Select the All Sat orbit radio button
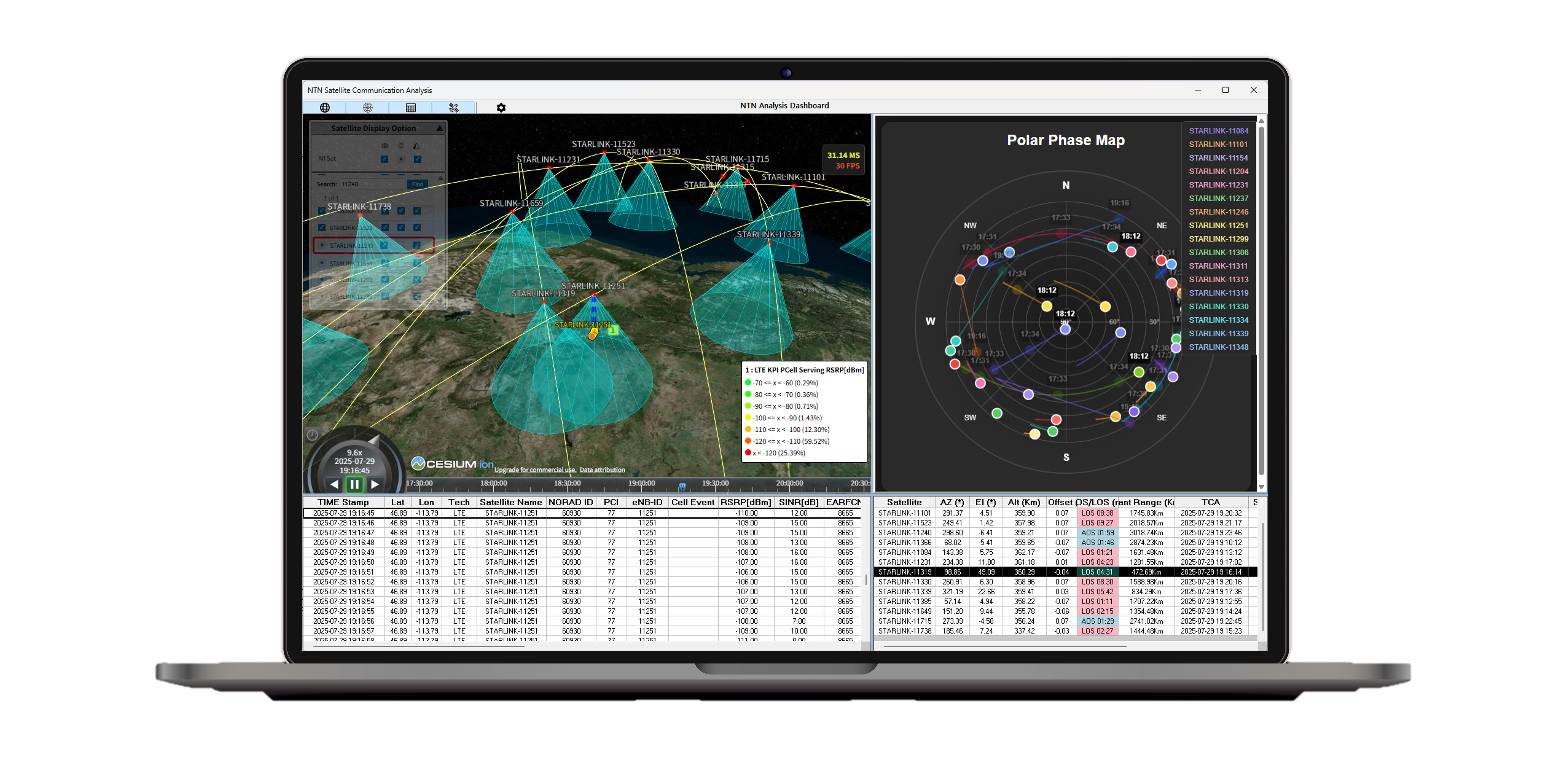 (x=401, y=159)
